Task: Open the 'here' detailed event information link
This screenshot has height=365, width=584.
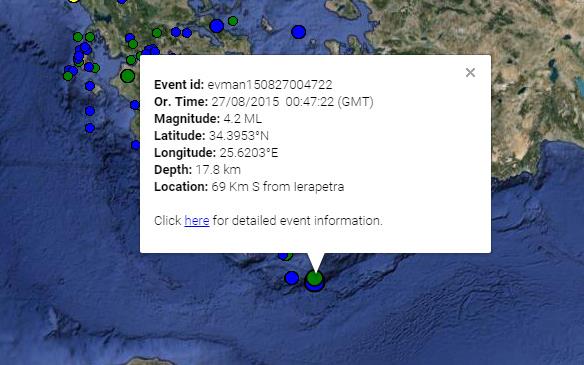Action: (x=197, y=220)
